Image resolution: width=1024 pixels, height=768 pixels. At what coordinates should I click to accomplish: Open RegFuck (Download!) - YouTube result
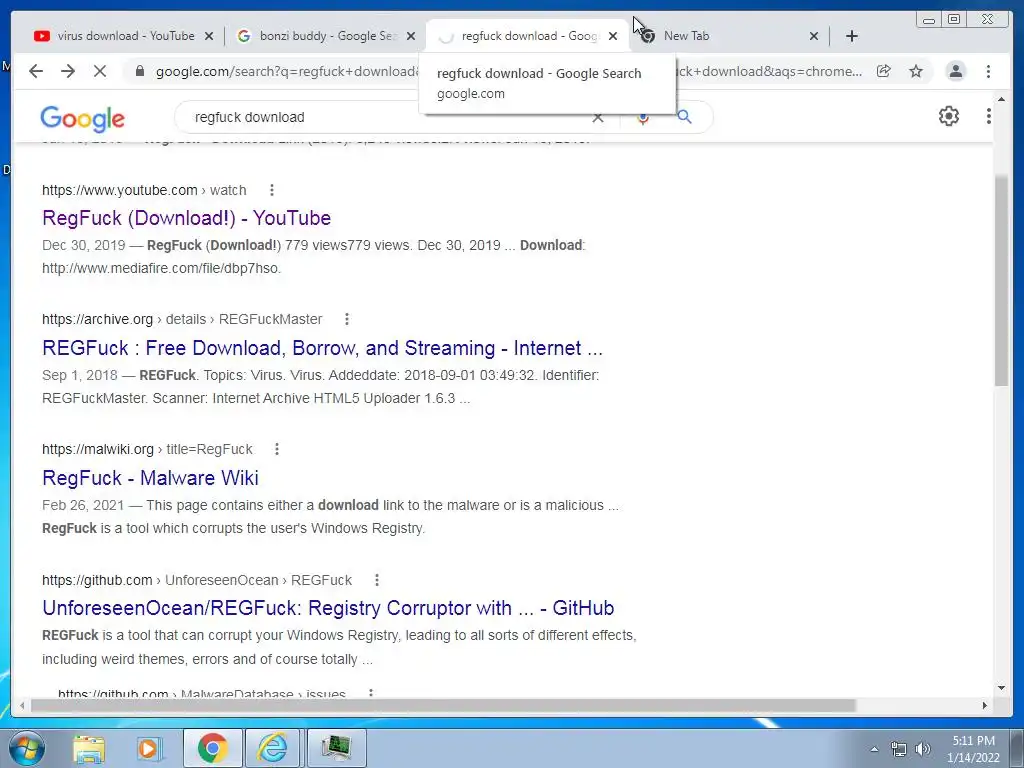pyautogui.click(x=186, y=218)
